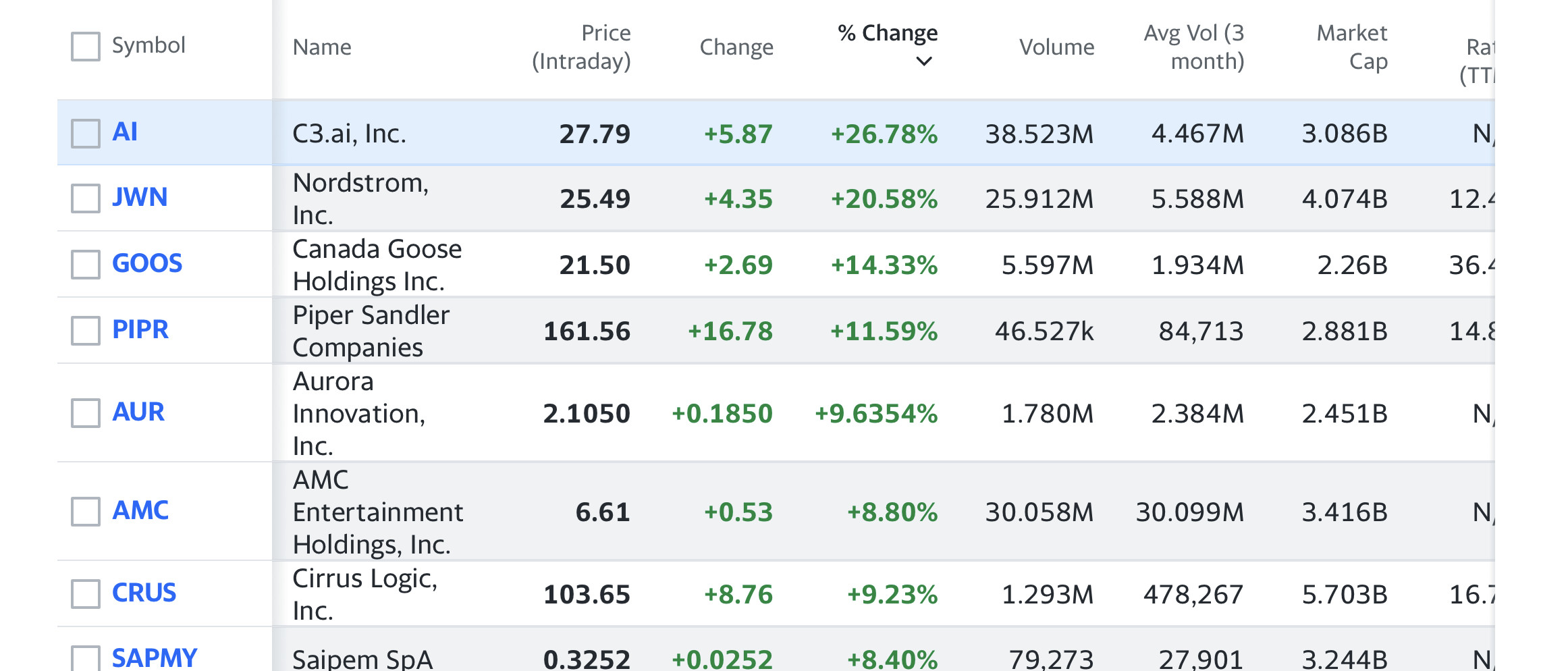Open CRUS stock quote page
The image size is (1568, 671).
144,593
